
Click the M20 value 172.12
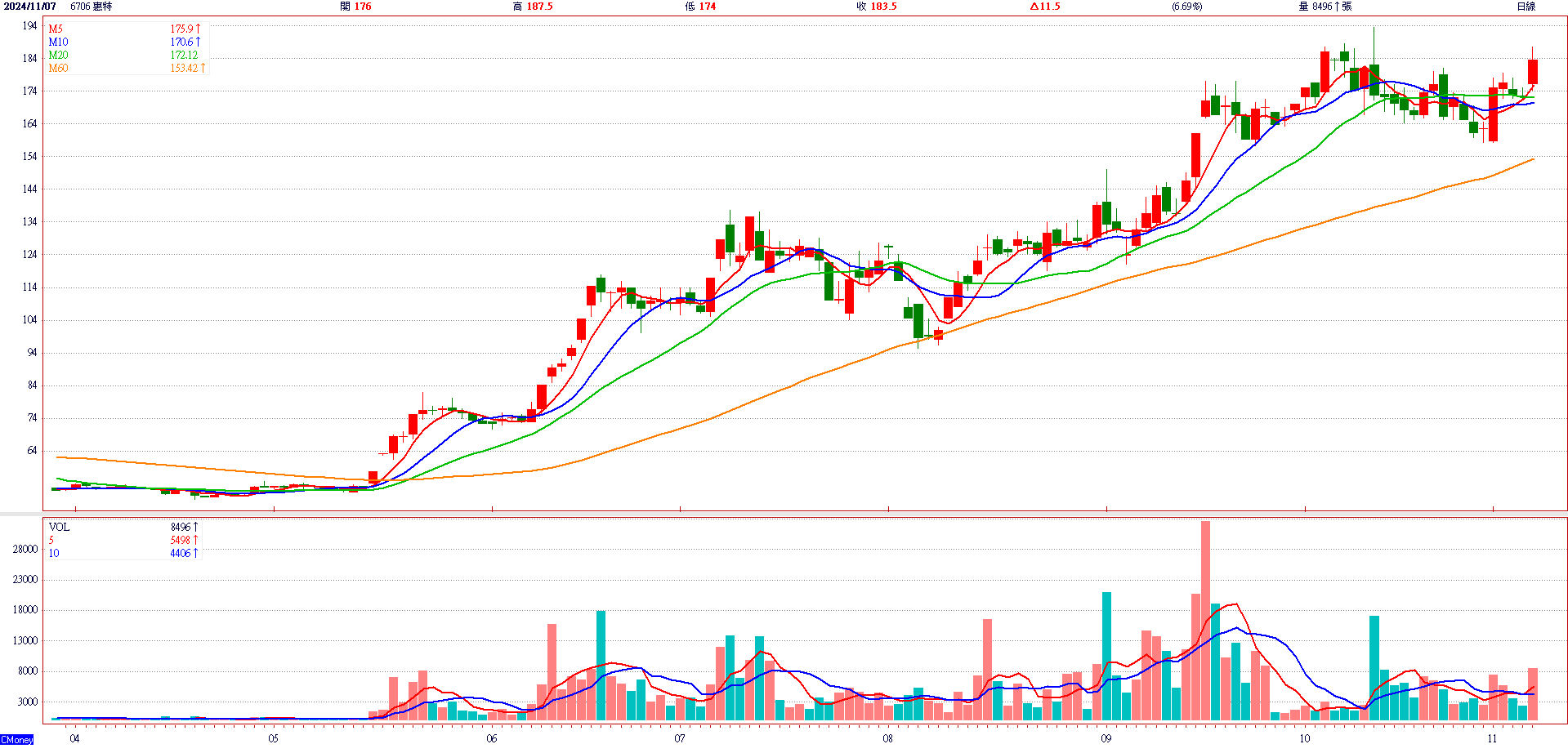[184, 55]
